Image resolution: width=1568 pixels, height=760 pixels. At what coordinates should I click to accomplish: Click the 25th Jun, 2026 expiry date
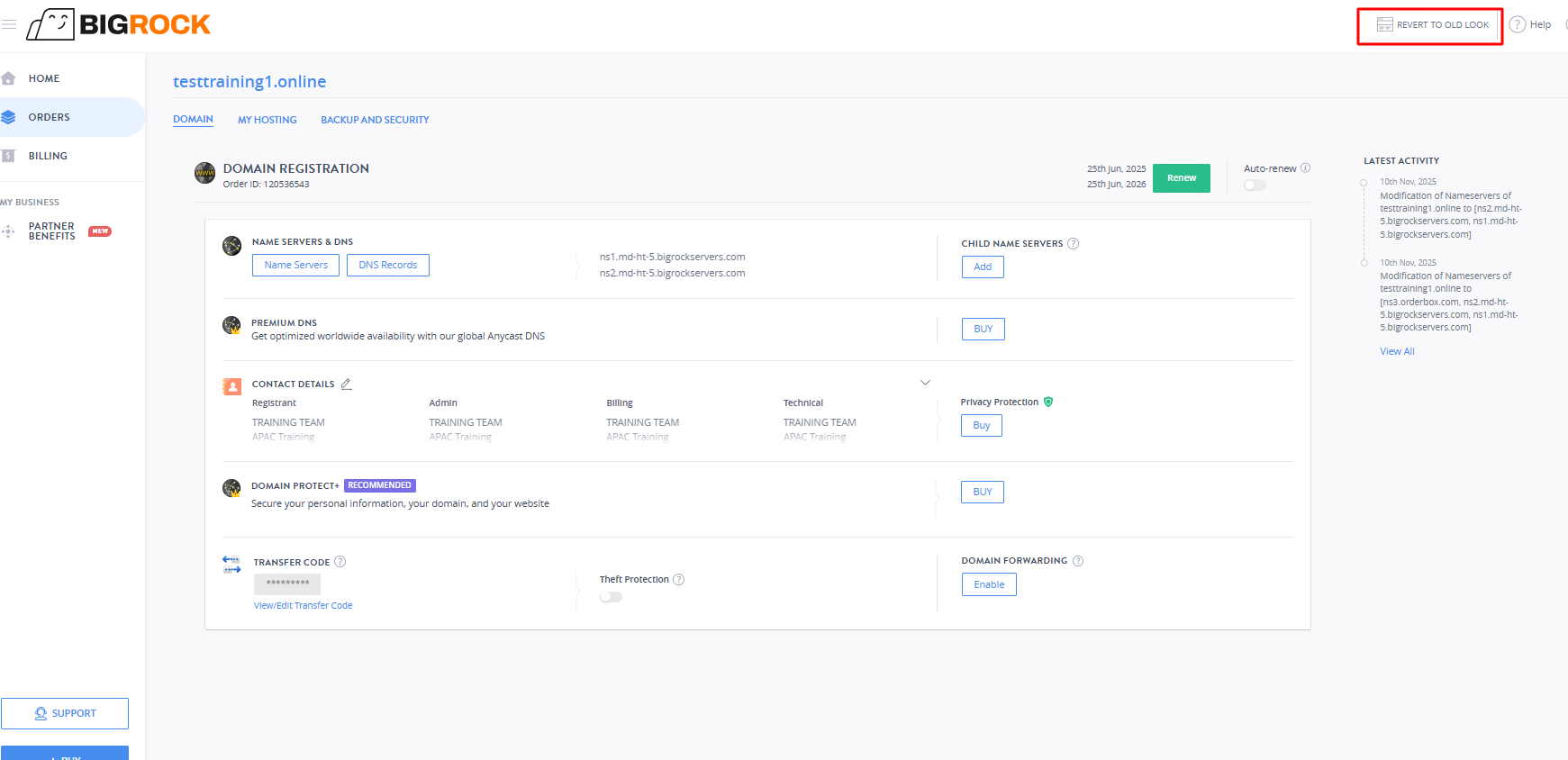click(1116, 184)
